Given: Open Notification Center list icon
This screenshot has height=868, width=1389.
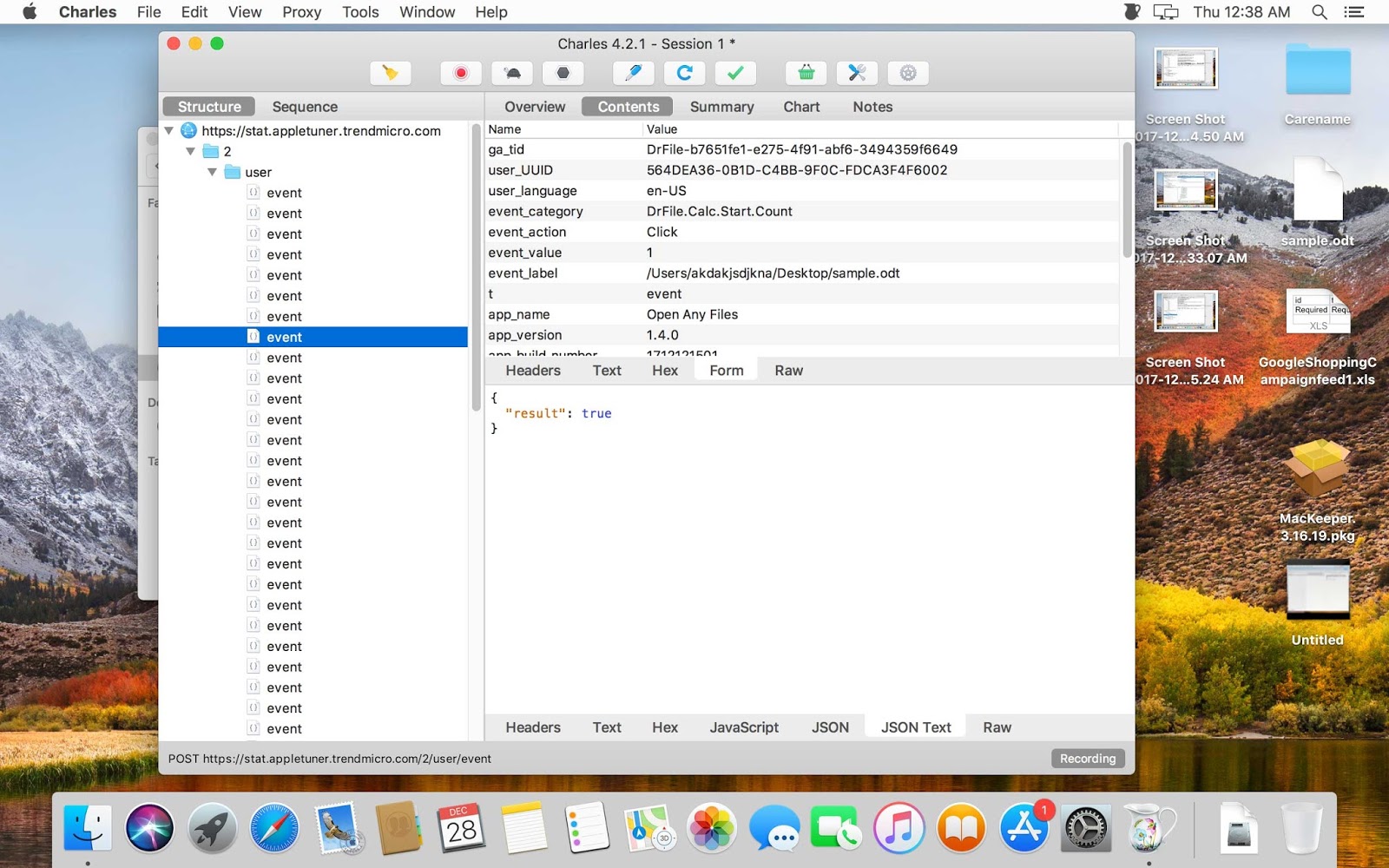Looking at the screenshot, I should [1354, 12].
